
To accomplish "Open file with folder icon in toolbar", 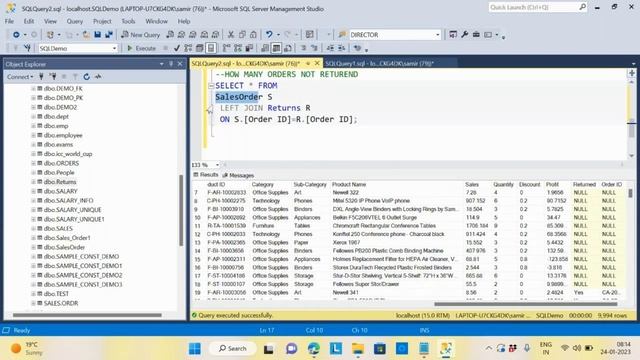I will (86, 35).
